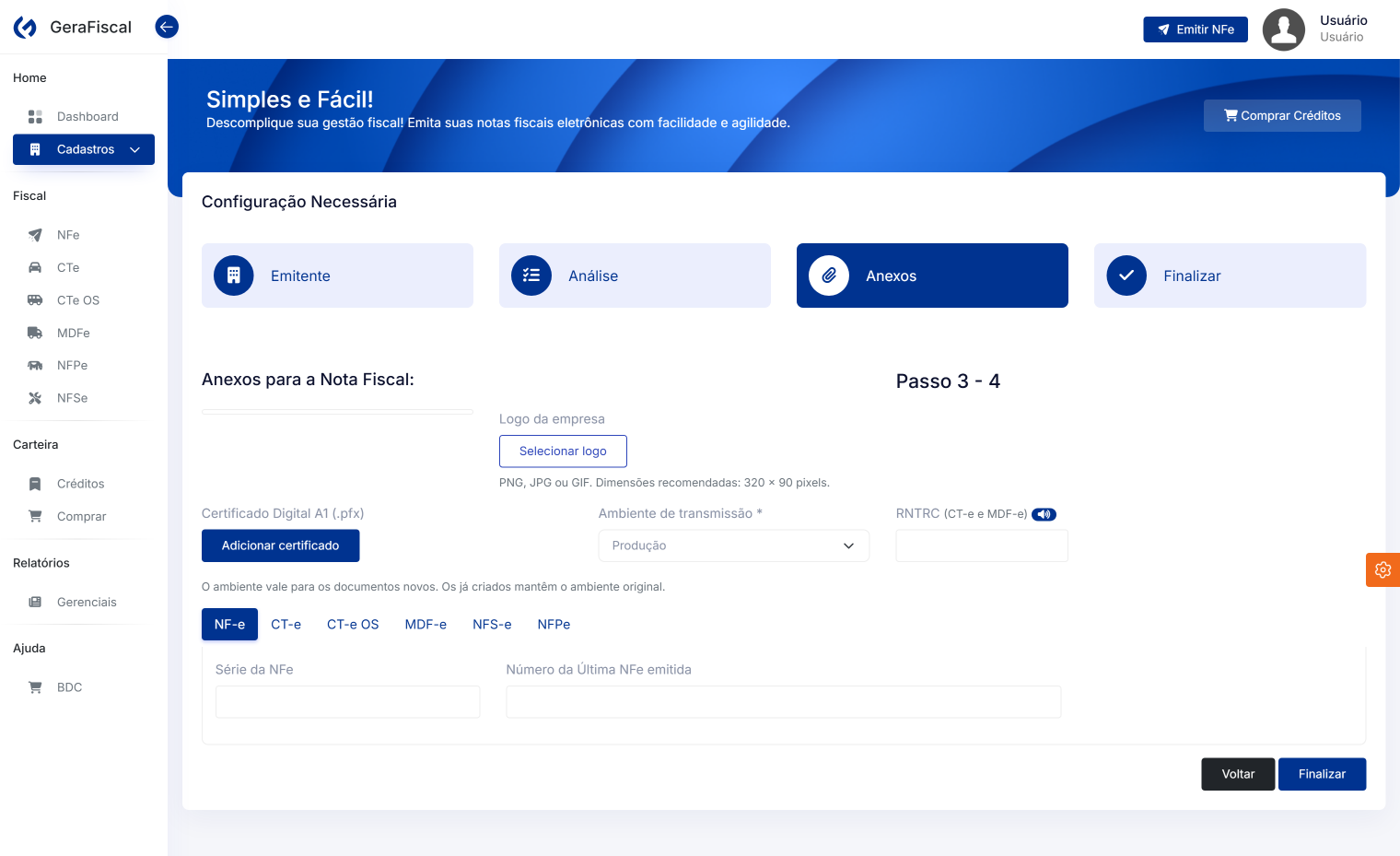The height and width of the screenshot is (856, 1400).
Task: Click the Voltar button
Action: [1238, 774]
